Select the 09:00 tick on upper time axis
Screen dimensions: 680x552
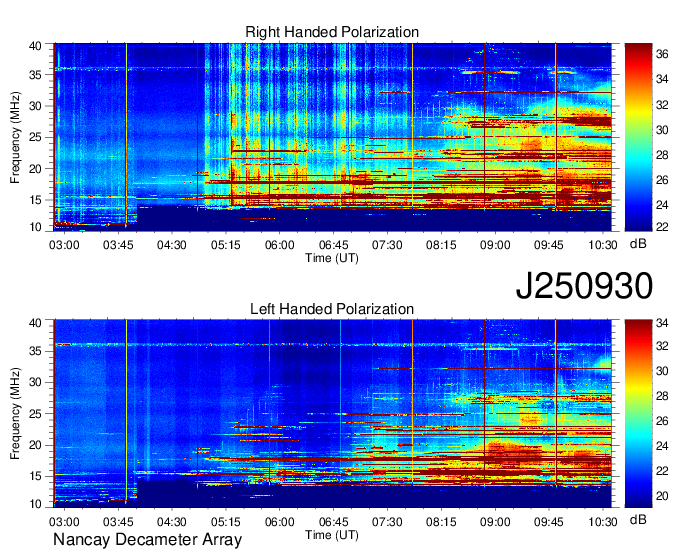(495, 244)
